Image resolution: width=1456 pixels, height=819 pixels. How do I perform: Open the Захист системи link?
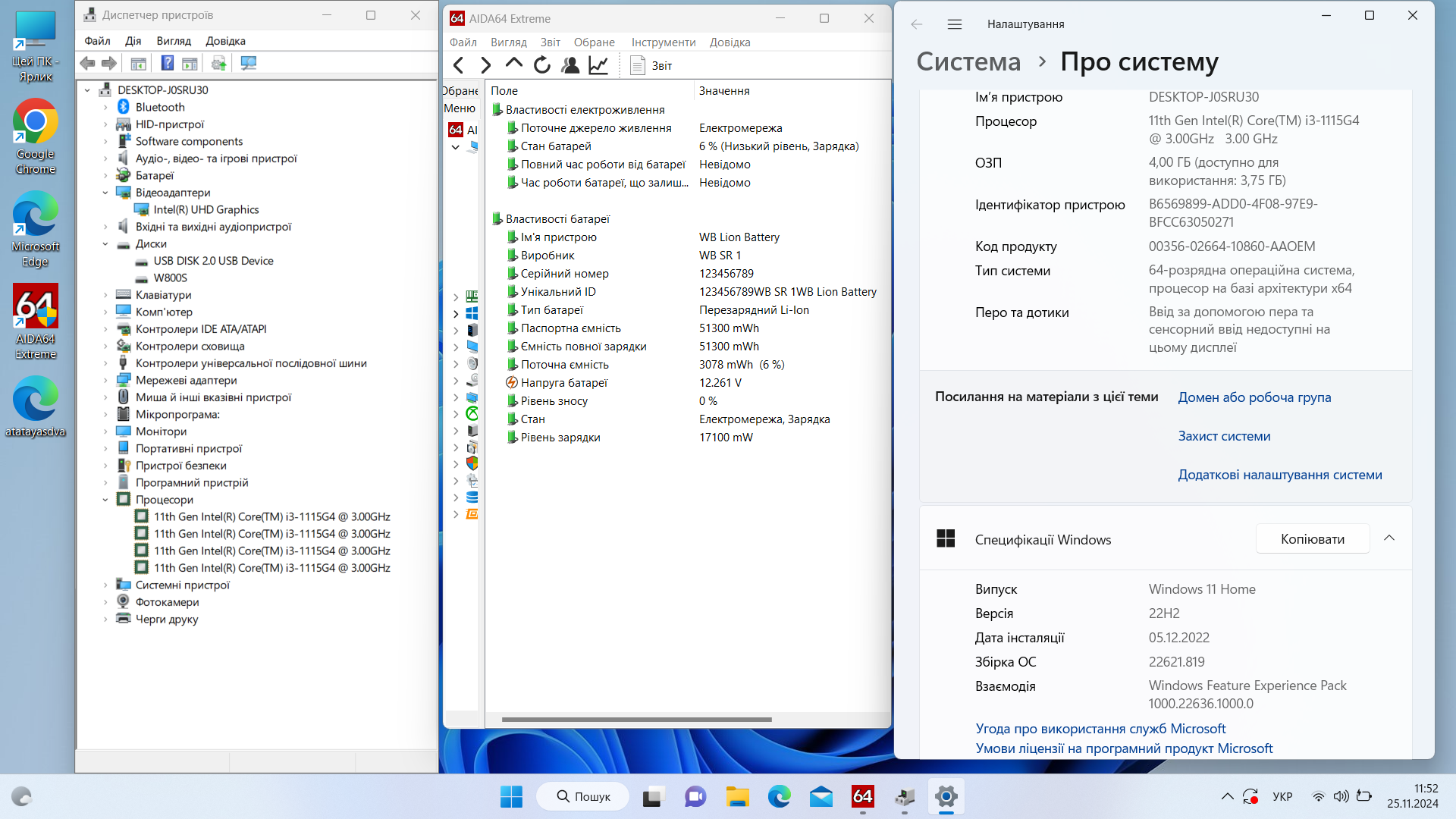tap(1224, 436)
